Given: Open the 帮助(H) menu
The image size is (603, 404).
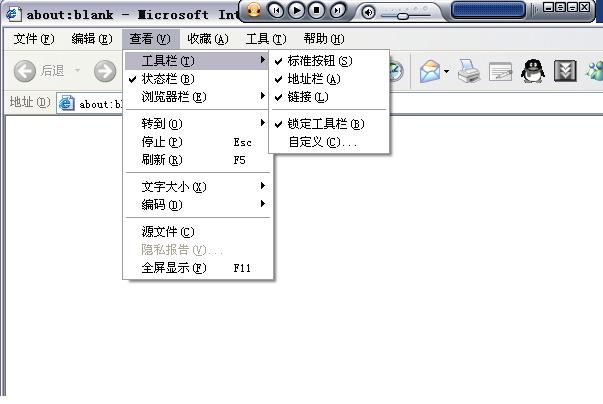Looking at the screenshot, I should [324, 39].
